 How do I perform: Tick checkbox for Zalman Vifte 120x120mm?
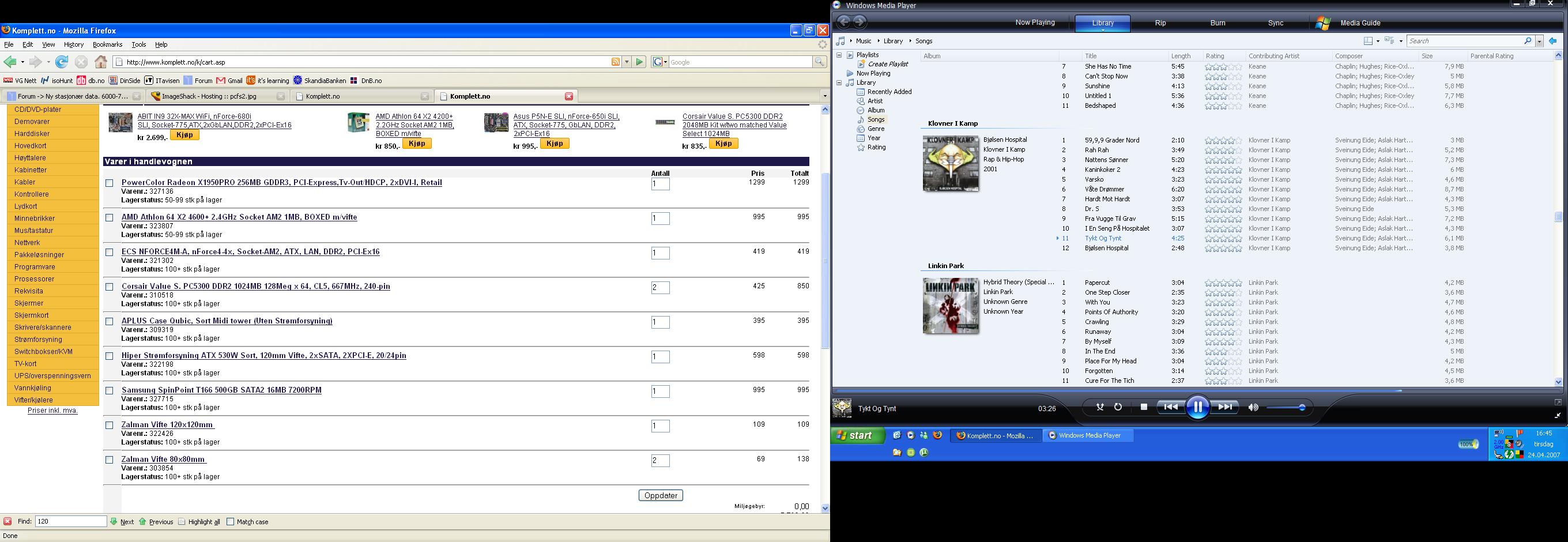click(x=110, y=426)
